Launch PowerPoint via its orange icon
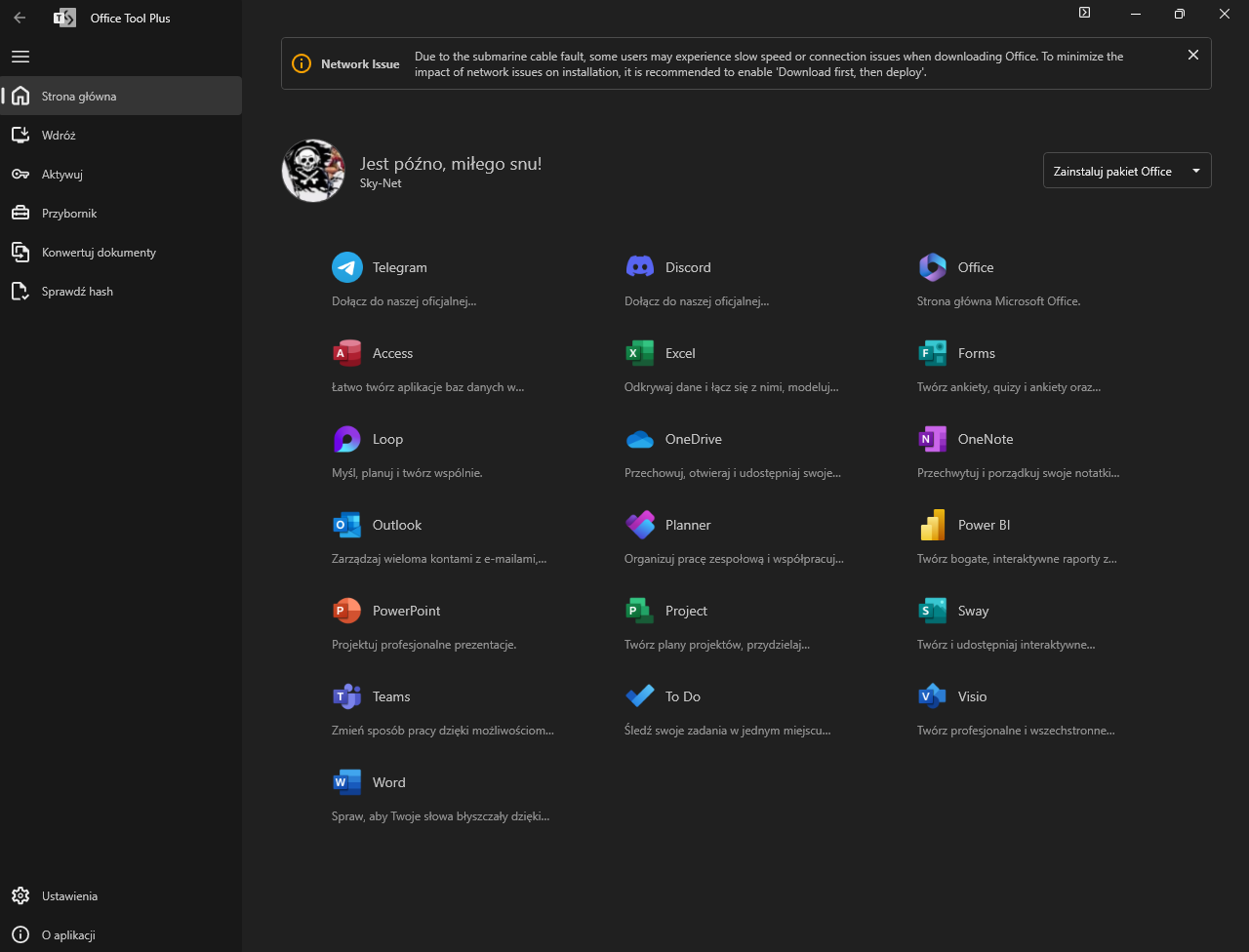Viewport: 1249px width, 952px height. tap(347, 611)
